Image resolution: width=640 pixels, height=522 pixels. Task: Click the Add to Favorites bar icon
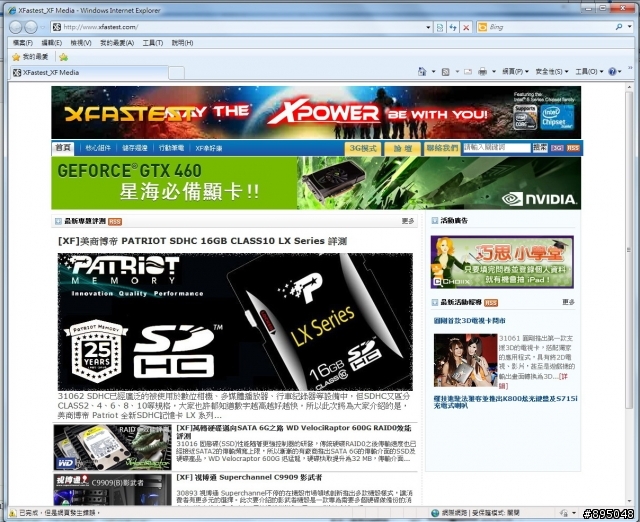click(63, 57)
